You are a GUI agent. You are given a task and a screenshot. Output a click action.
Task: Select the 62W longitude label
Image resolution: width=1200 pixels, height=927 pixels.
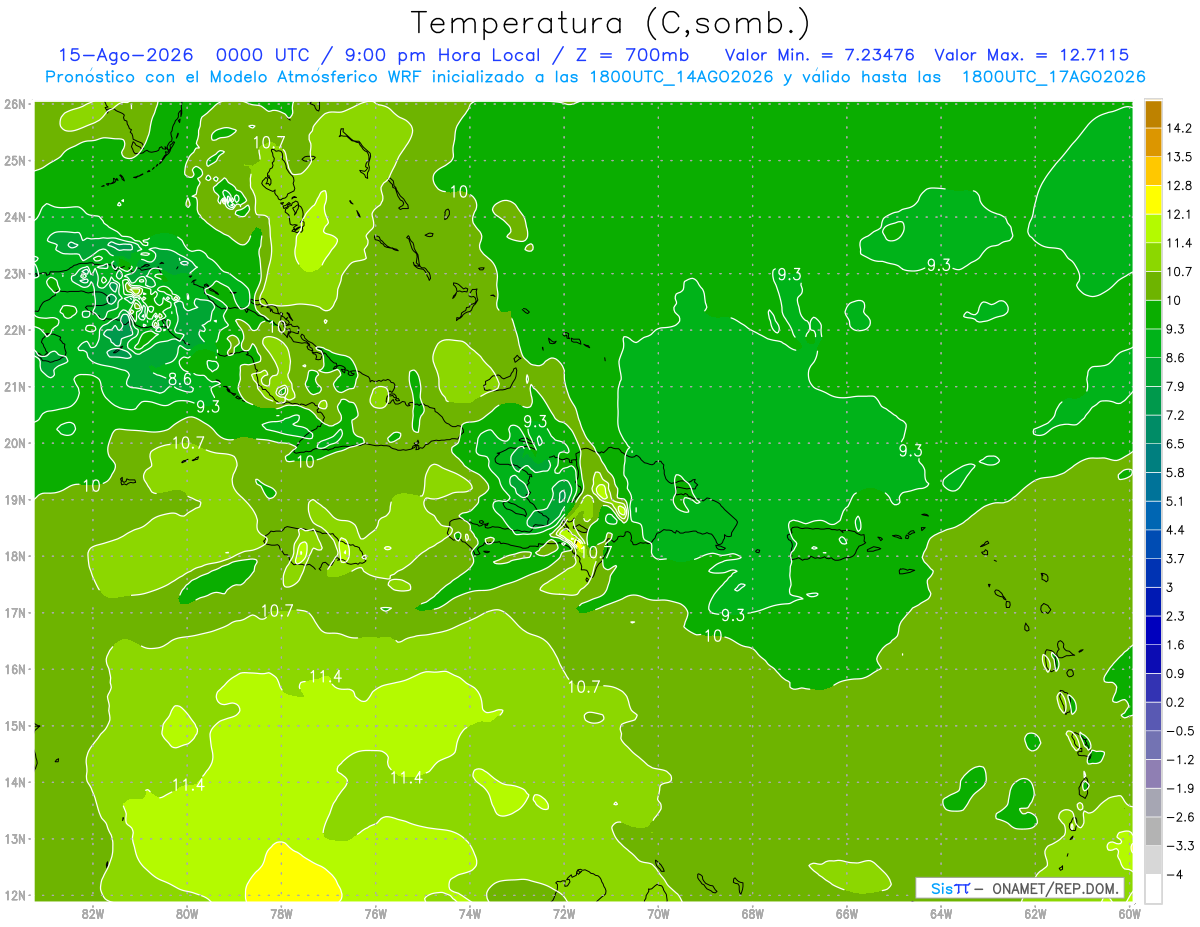[1035, 913]
